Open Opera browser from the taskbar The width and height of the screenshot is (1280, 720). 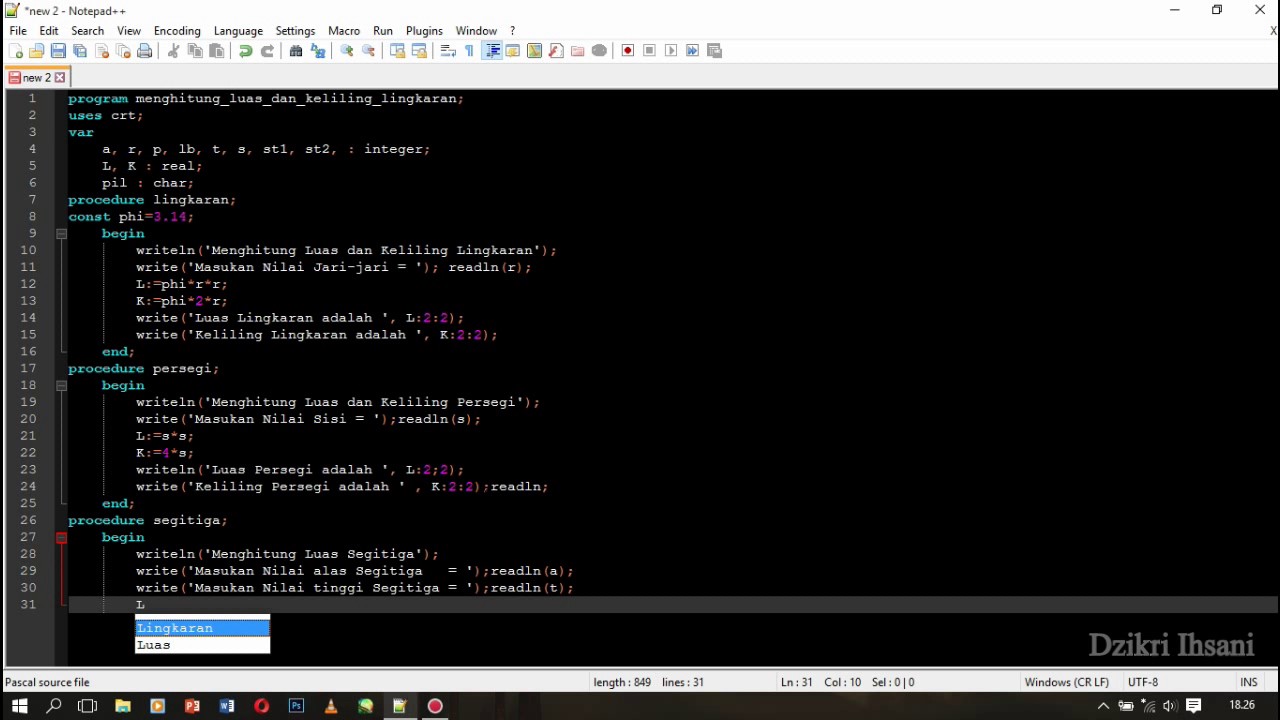(x=261, y=706)
